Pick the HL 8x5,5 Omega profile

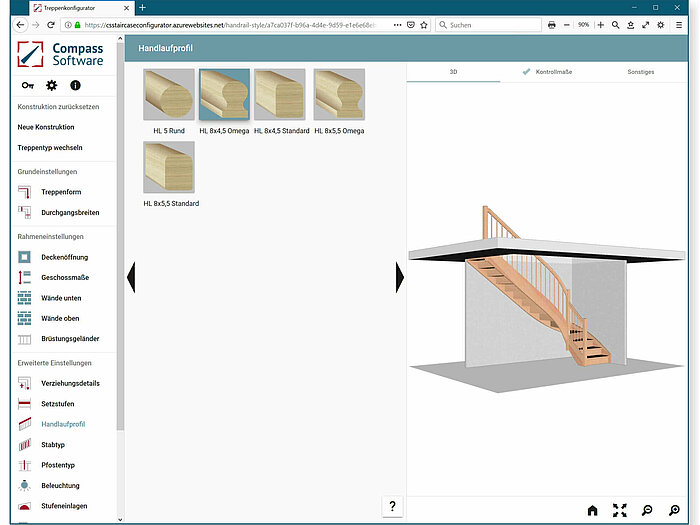[339, 96]
